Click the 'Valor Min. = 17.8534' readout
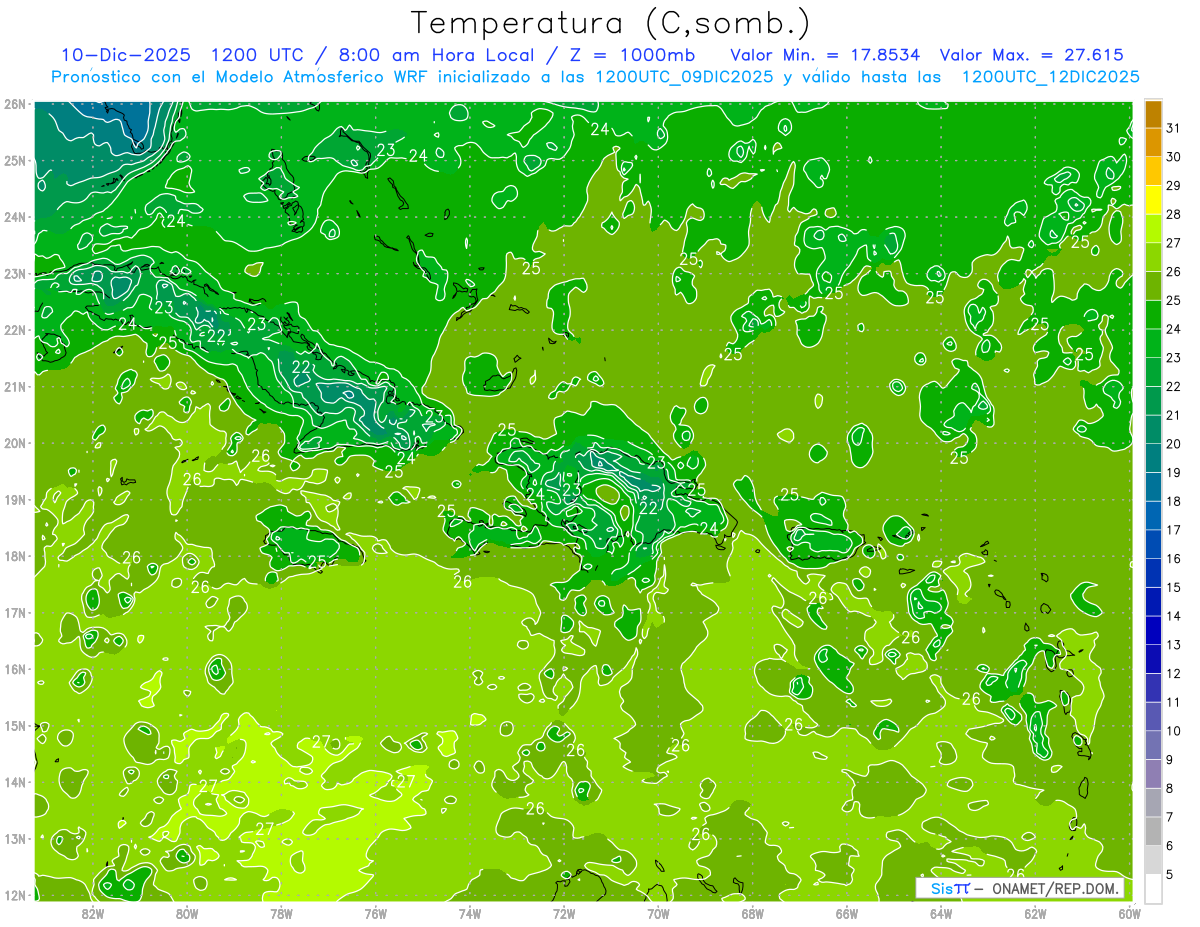The image size is (1200, 927). [825, 55]
